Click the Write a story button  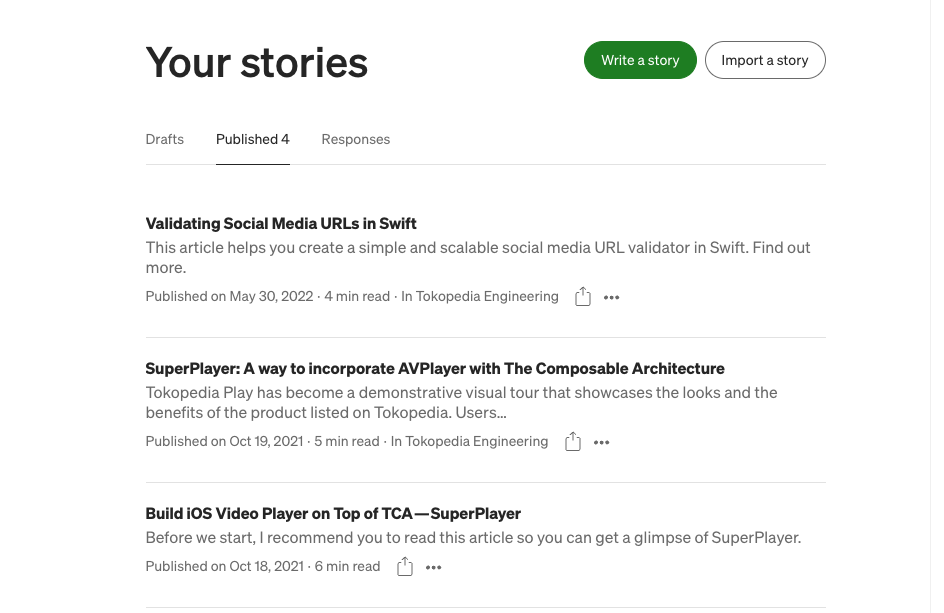640,60
